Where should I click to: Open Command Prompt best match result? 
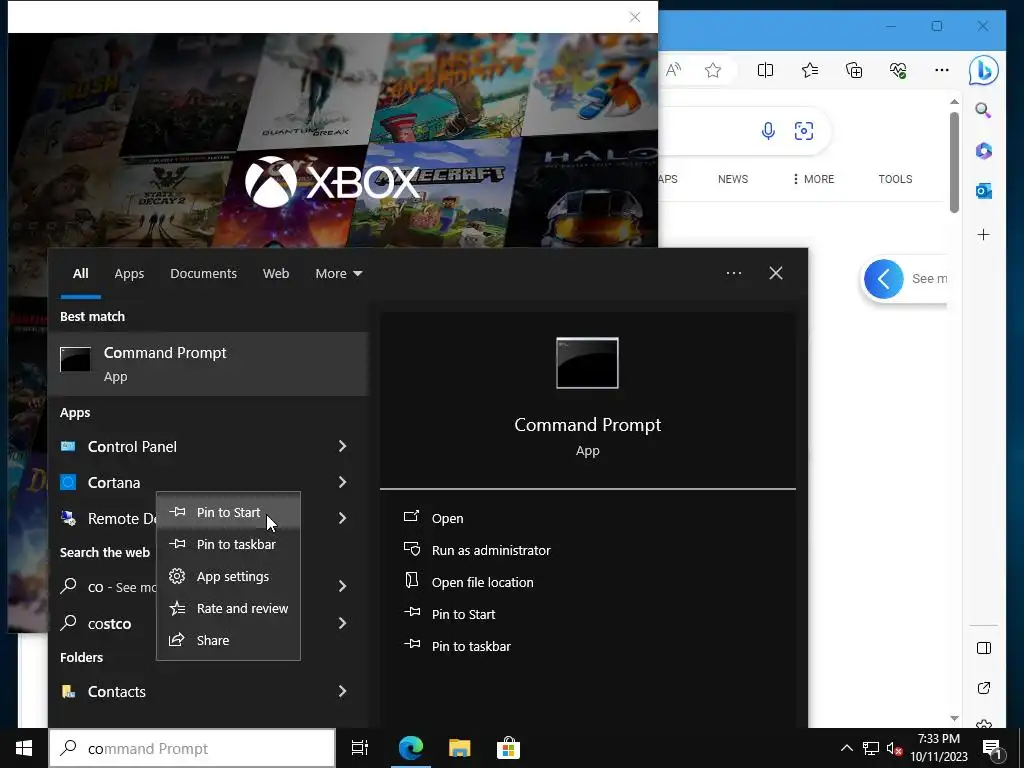coord(208,364)
